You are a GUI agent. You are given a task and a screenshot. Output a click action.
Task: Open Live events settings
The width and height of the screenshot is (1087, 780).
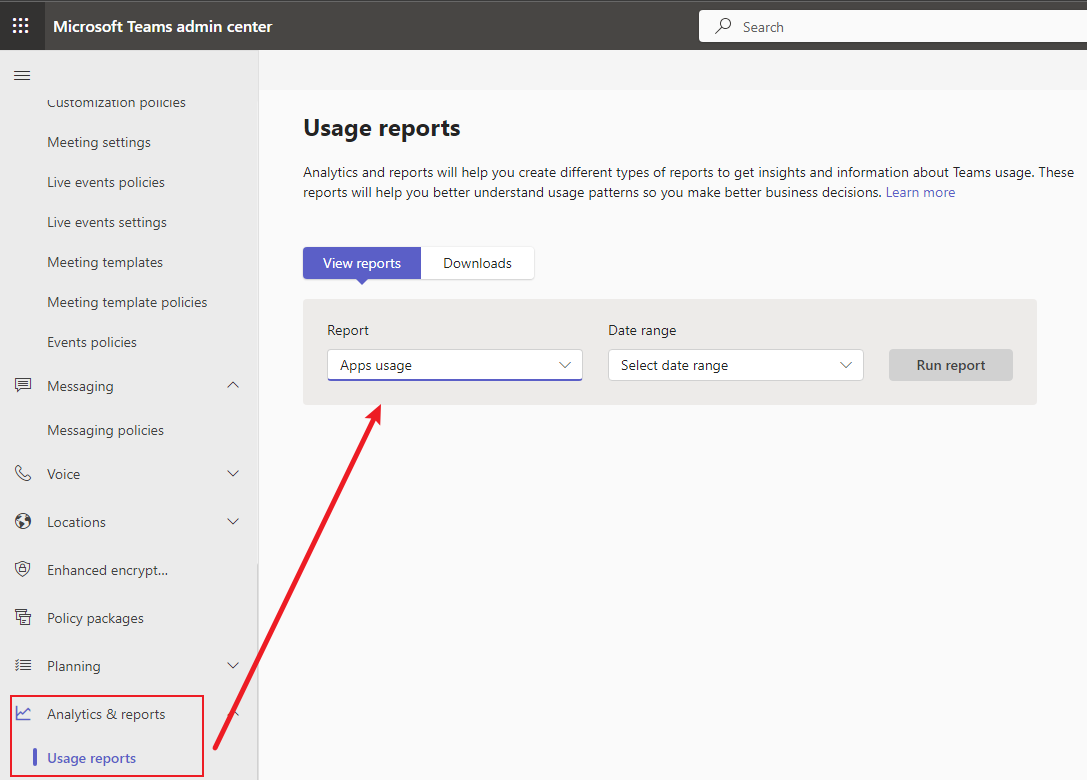[107, 223]
